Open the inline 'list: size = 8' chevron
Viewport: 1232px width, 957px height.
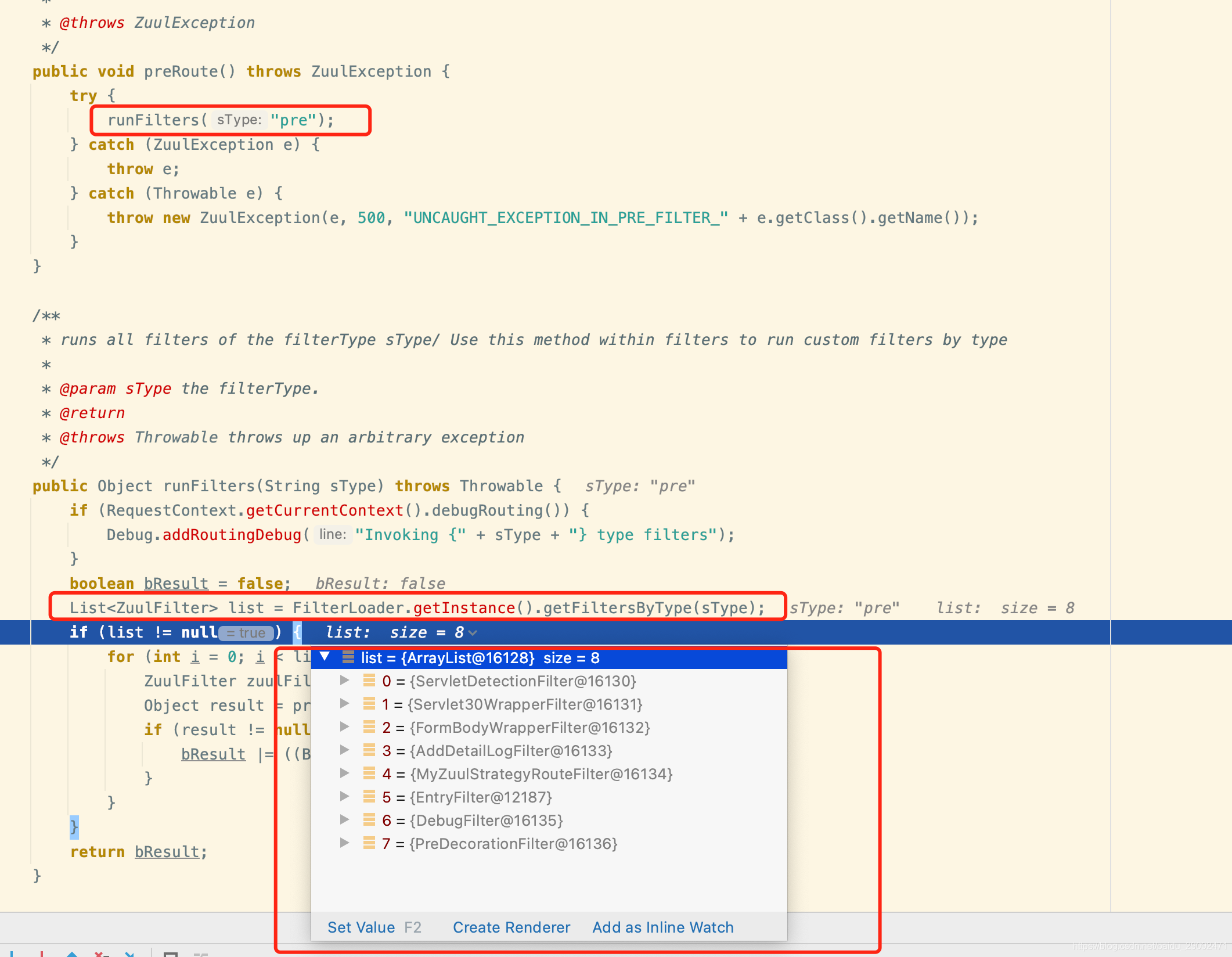pos(473,633)
